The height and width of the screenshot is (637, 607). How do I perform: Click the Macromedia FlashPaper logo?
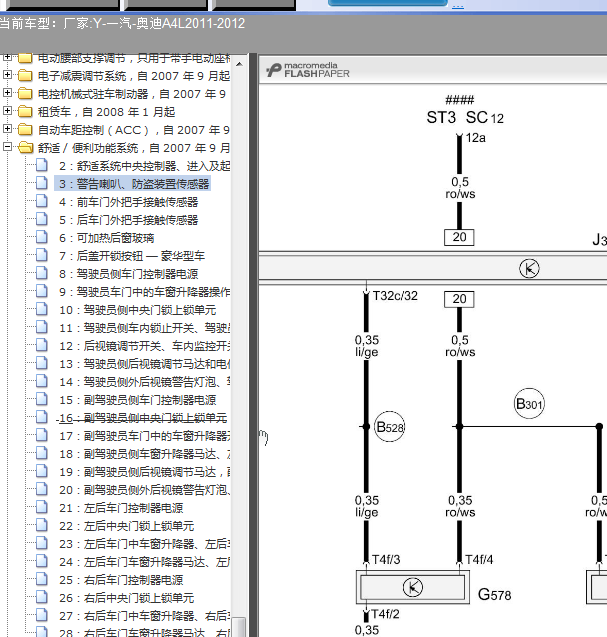[308, 70]
